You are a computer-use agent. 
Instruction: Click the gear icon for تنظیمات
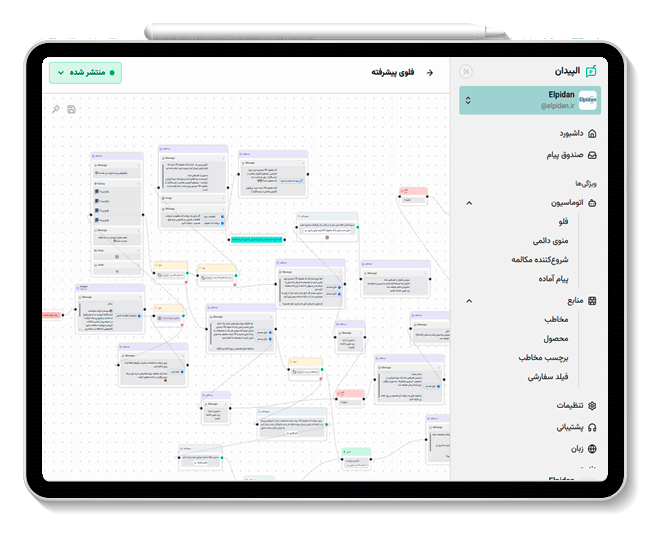pos(592,405)
